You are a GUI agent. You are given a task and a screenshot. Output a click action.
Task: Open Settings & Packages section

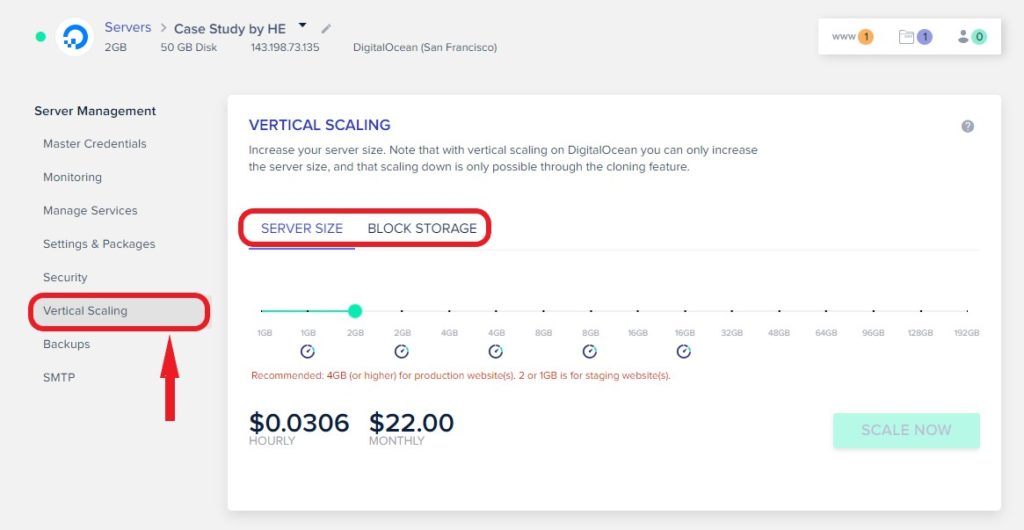[99, 244]
